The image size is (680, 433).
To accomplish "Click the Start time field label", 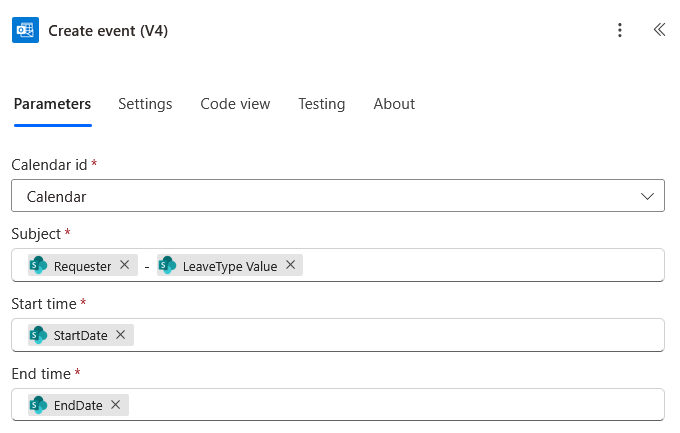I will tap(44, 304).
